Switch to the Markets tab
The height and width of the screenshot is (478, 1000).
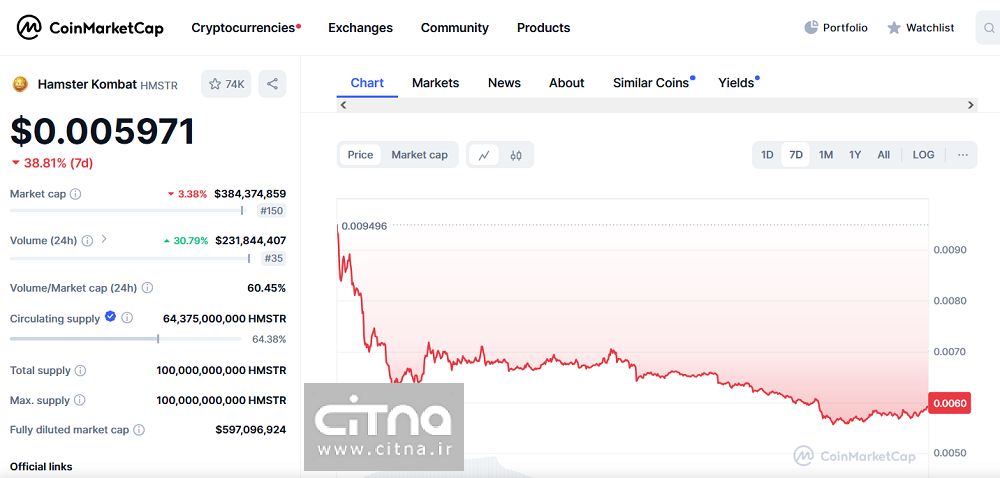tap(435, 83)
